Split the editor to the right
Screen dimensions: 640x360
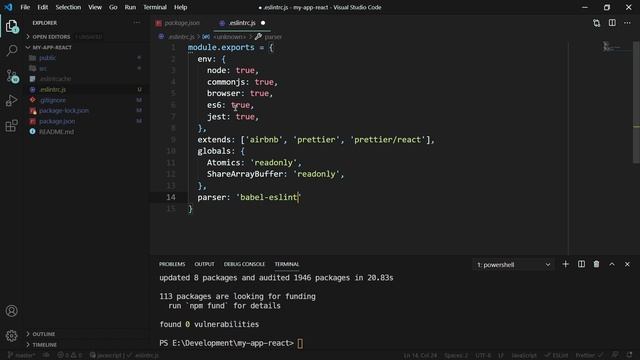(x=612, y=23)
